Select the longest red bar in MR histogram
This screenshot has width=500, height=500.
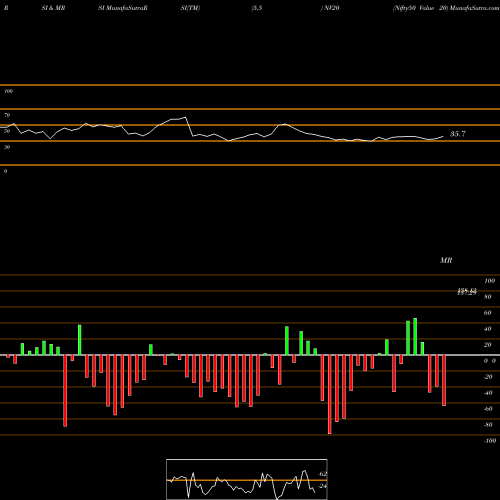click(330, 394)
